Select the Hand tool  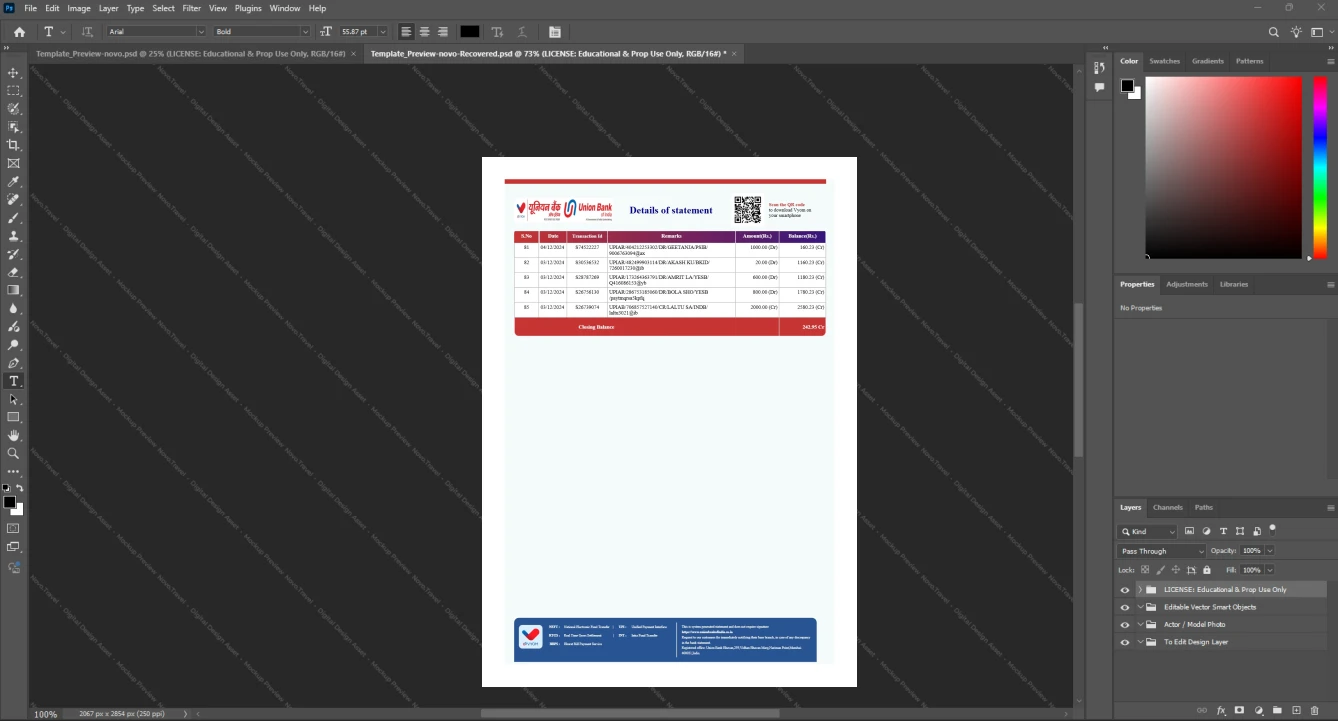14,436
